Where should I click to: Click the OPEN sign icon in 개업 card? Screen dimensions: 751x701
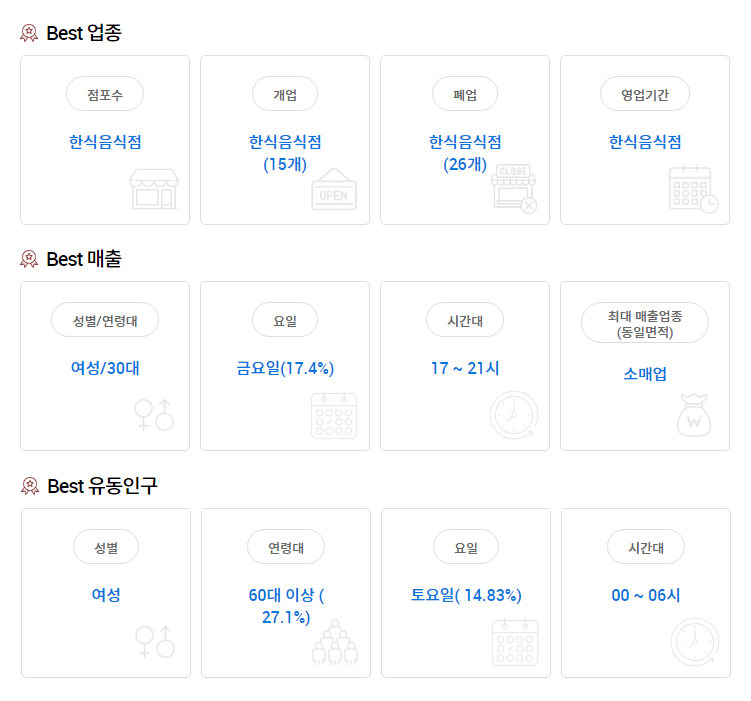pyautogui.click(x=333, y=189)
